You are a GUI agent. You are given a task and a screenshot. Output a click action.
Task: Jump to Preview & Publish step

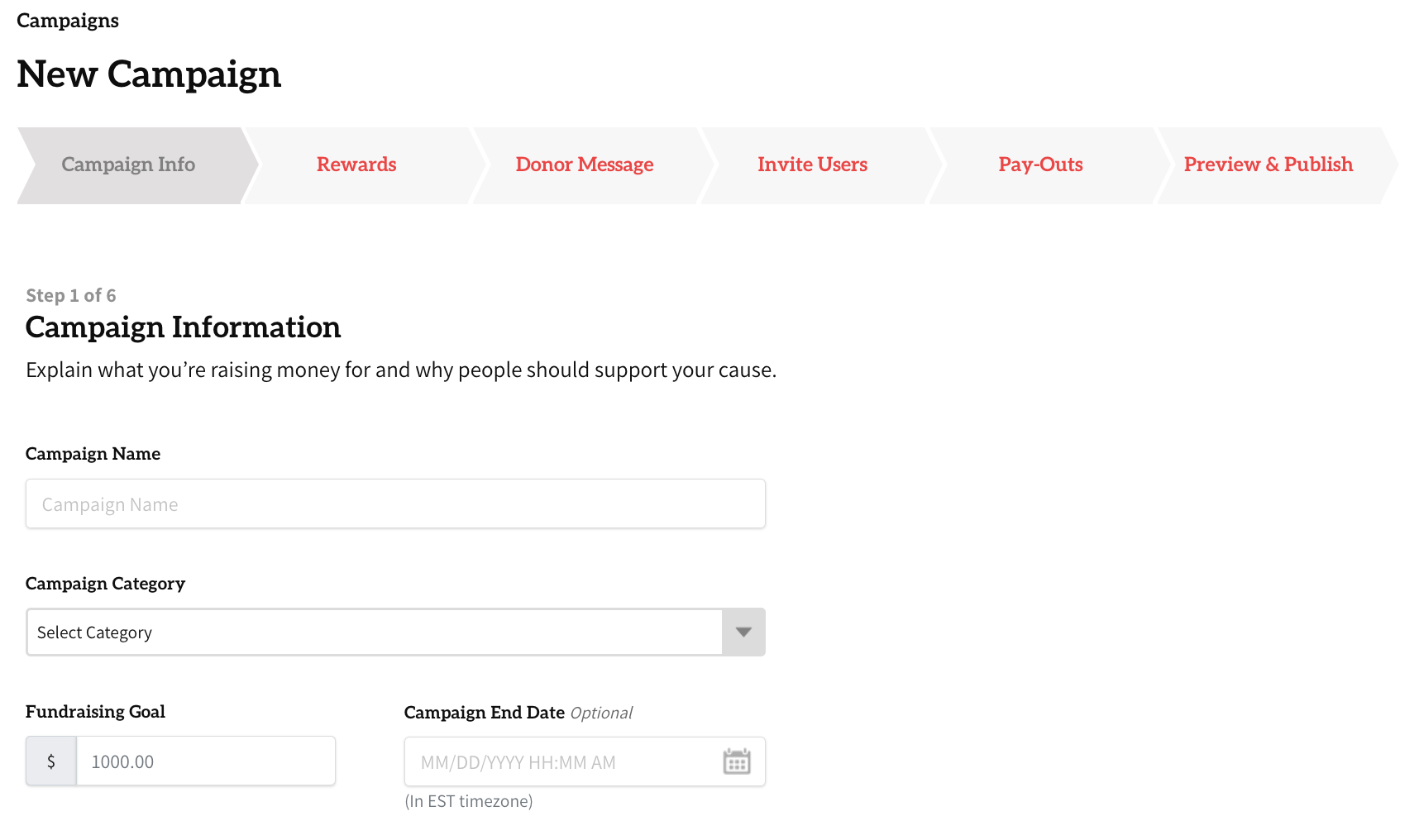1268,165
